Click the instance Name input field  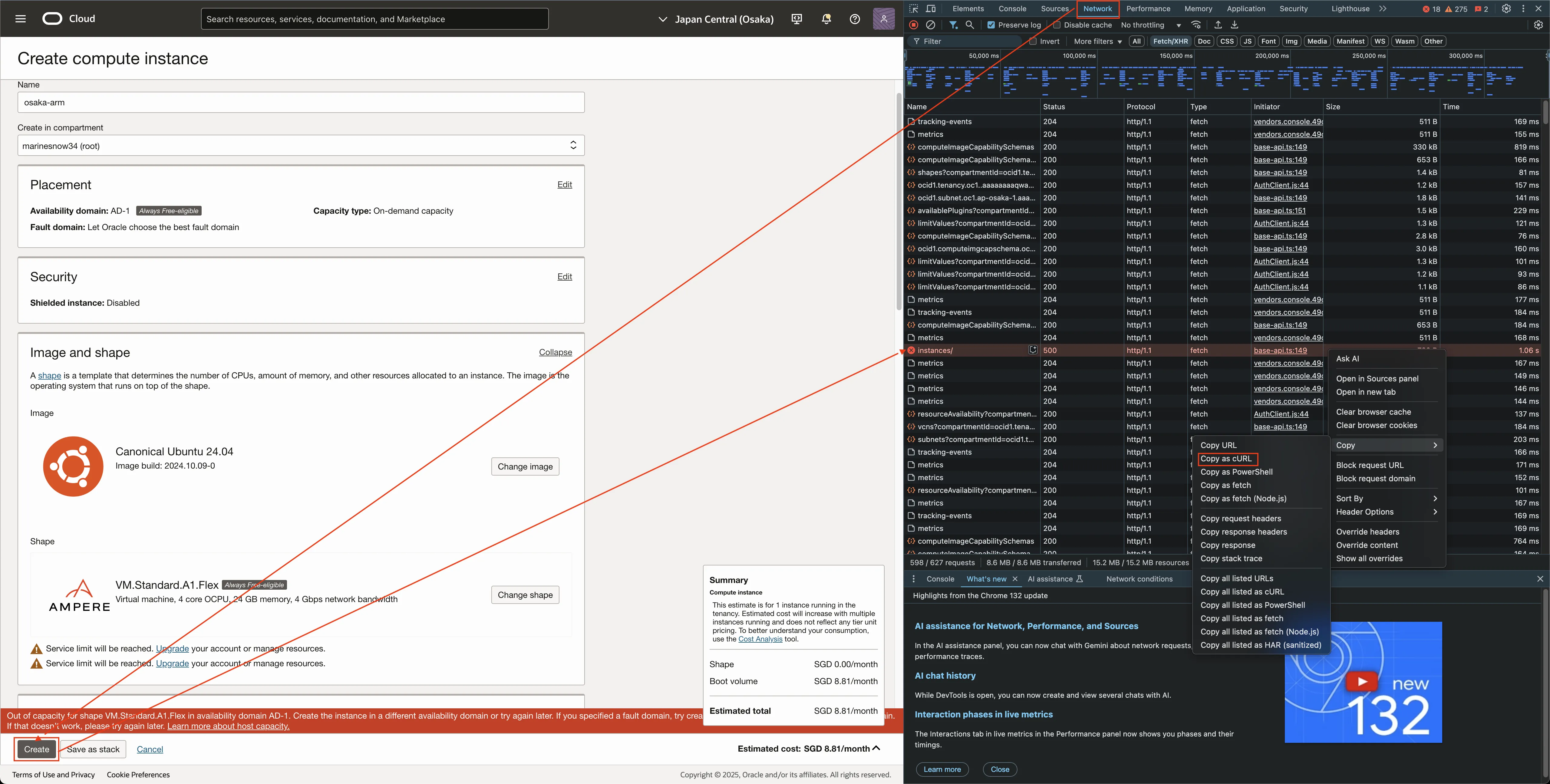(301, 102)
